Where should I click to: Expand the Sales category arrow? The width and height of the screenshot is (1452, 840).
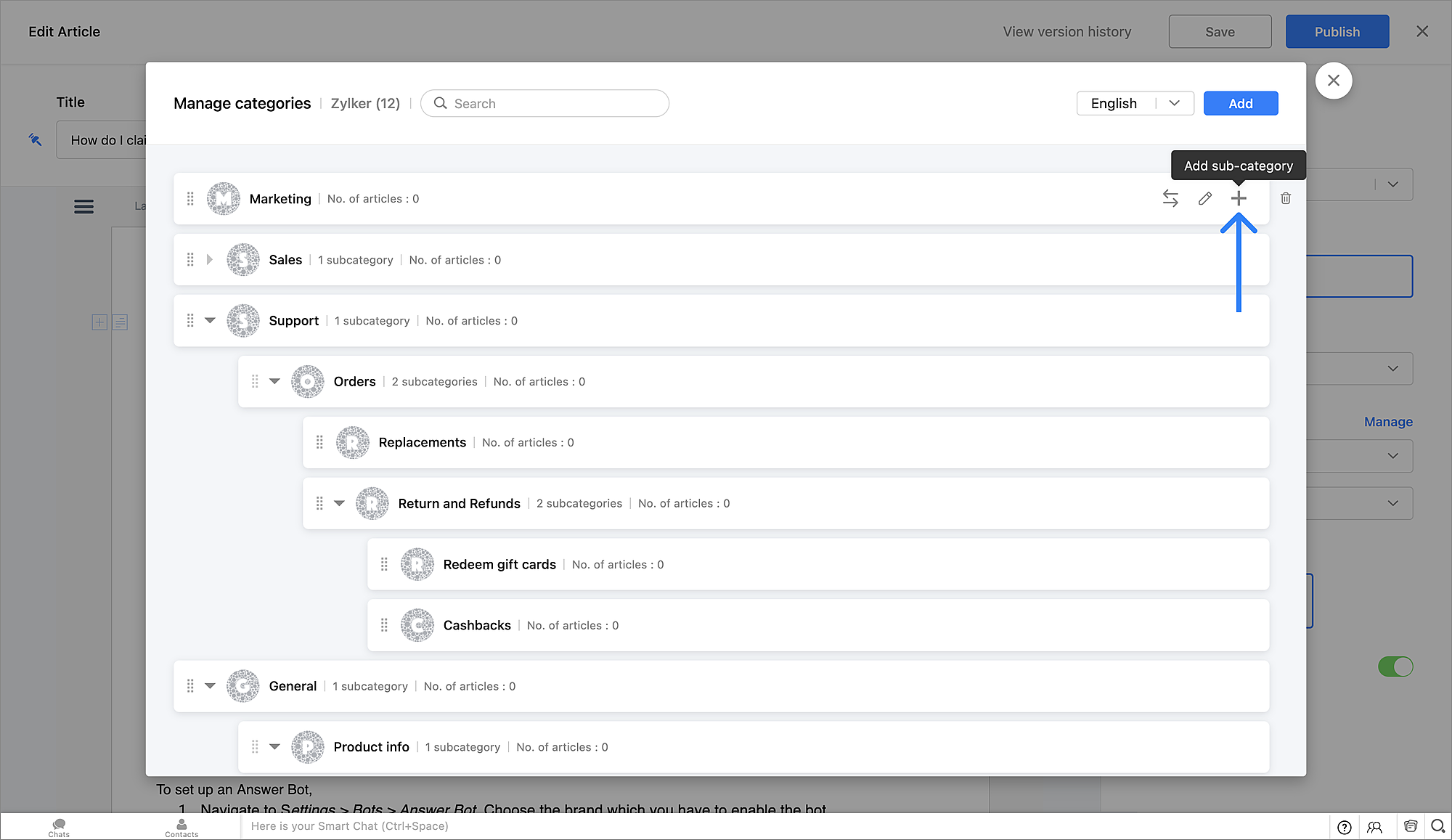click(210, 259)
